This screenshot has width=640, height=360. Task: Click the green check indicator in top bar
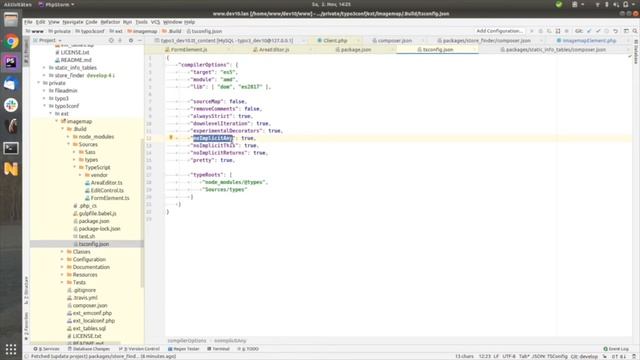coord(559,4)
